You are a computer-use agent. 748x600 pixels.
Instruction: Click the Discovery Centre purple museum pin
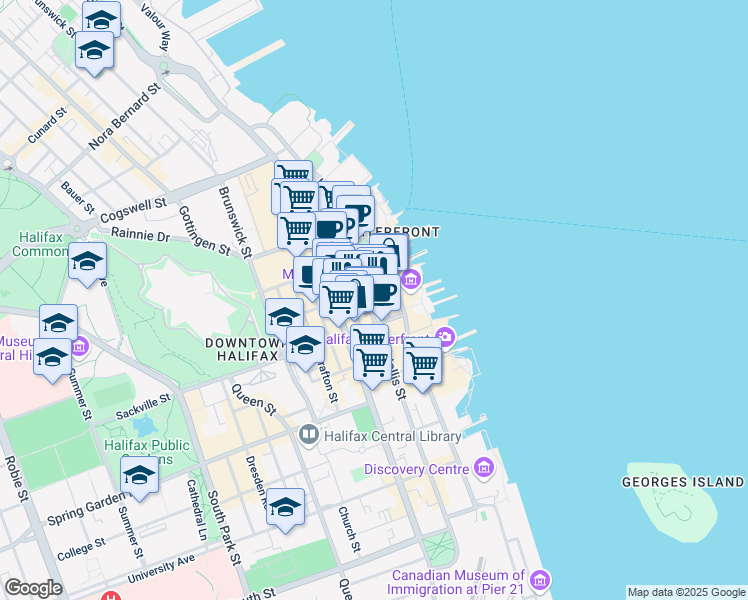[484, 468]
